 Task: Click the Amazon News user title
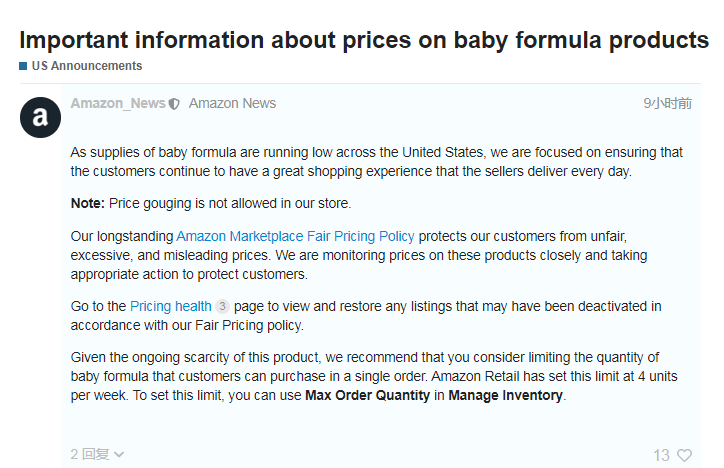[x=232, y=103]
